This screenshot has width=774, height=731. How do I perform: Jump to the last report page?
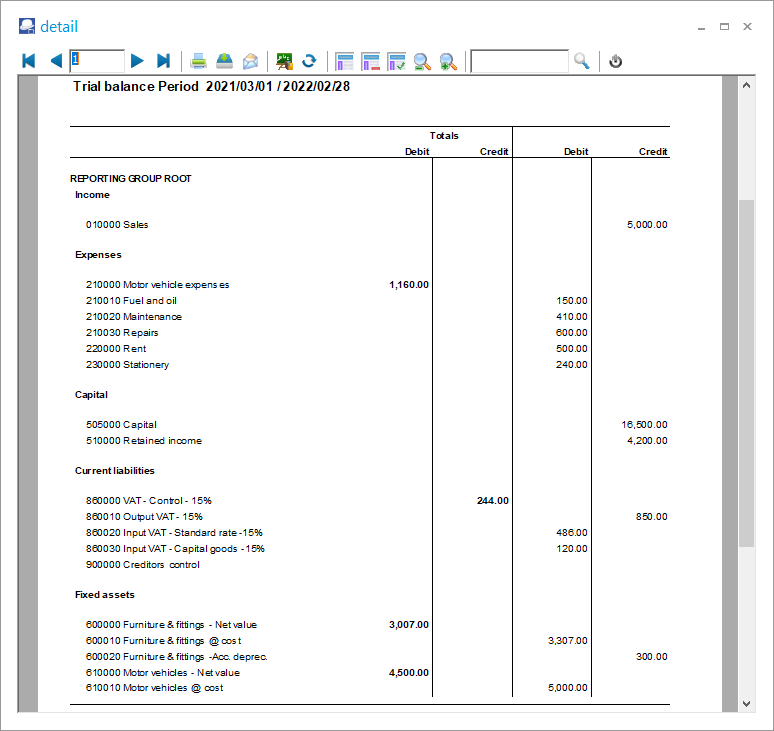tap(164, 61)
